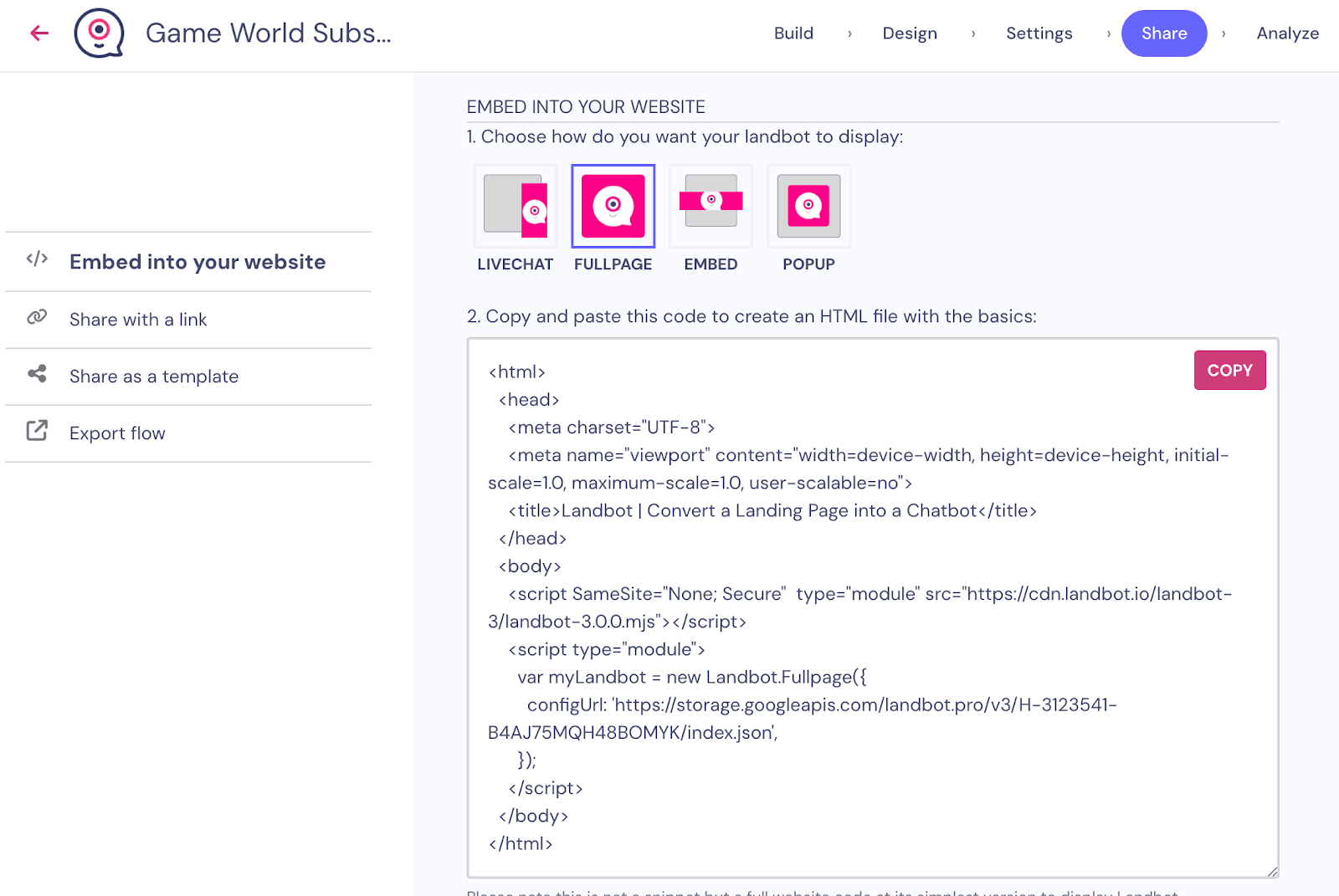Copy the HTML embed code
The image size is (1339, 896).
coord(1229,371)
